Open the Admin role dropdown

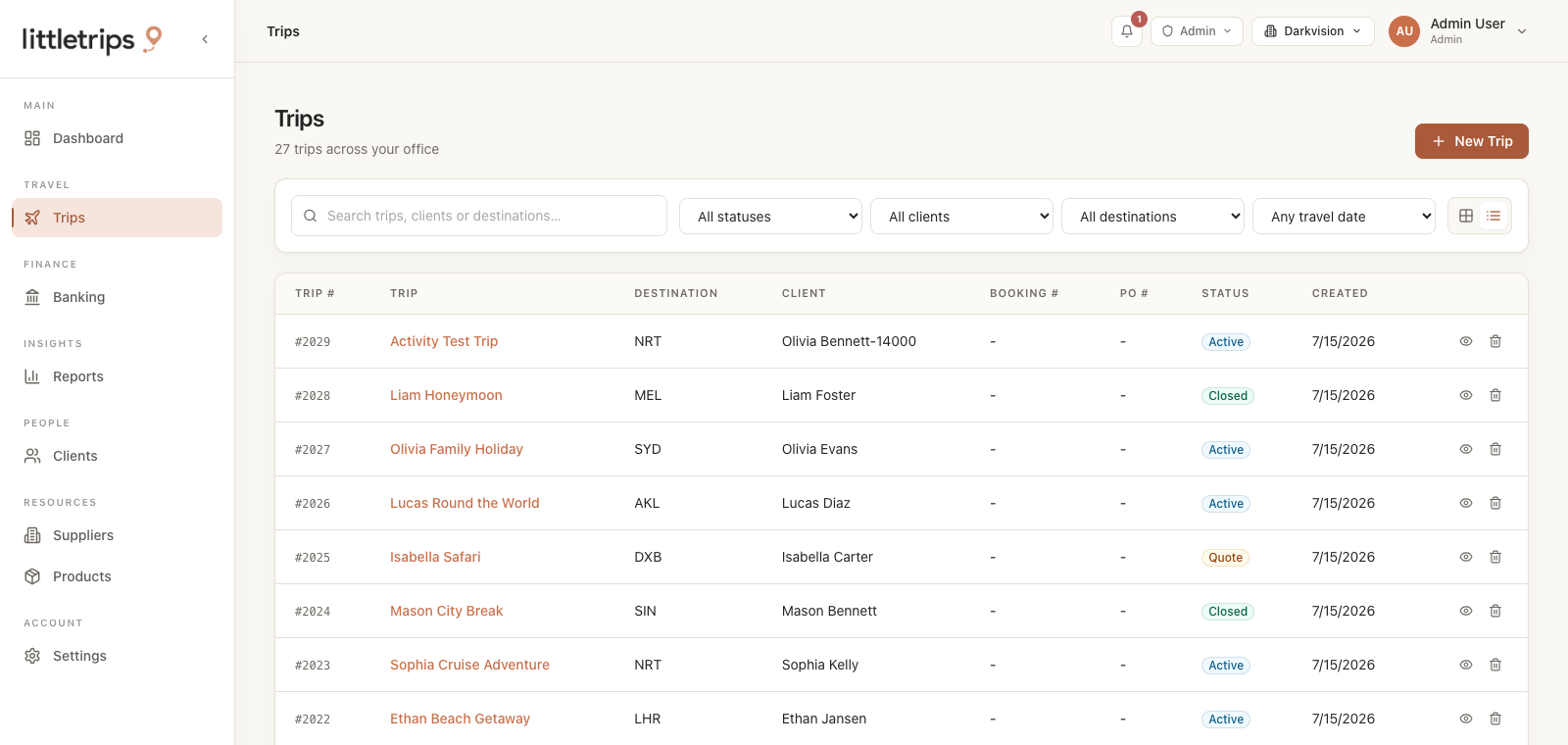[1197, 31]
